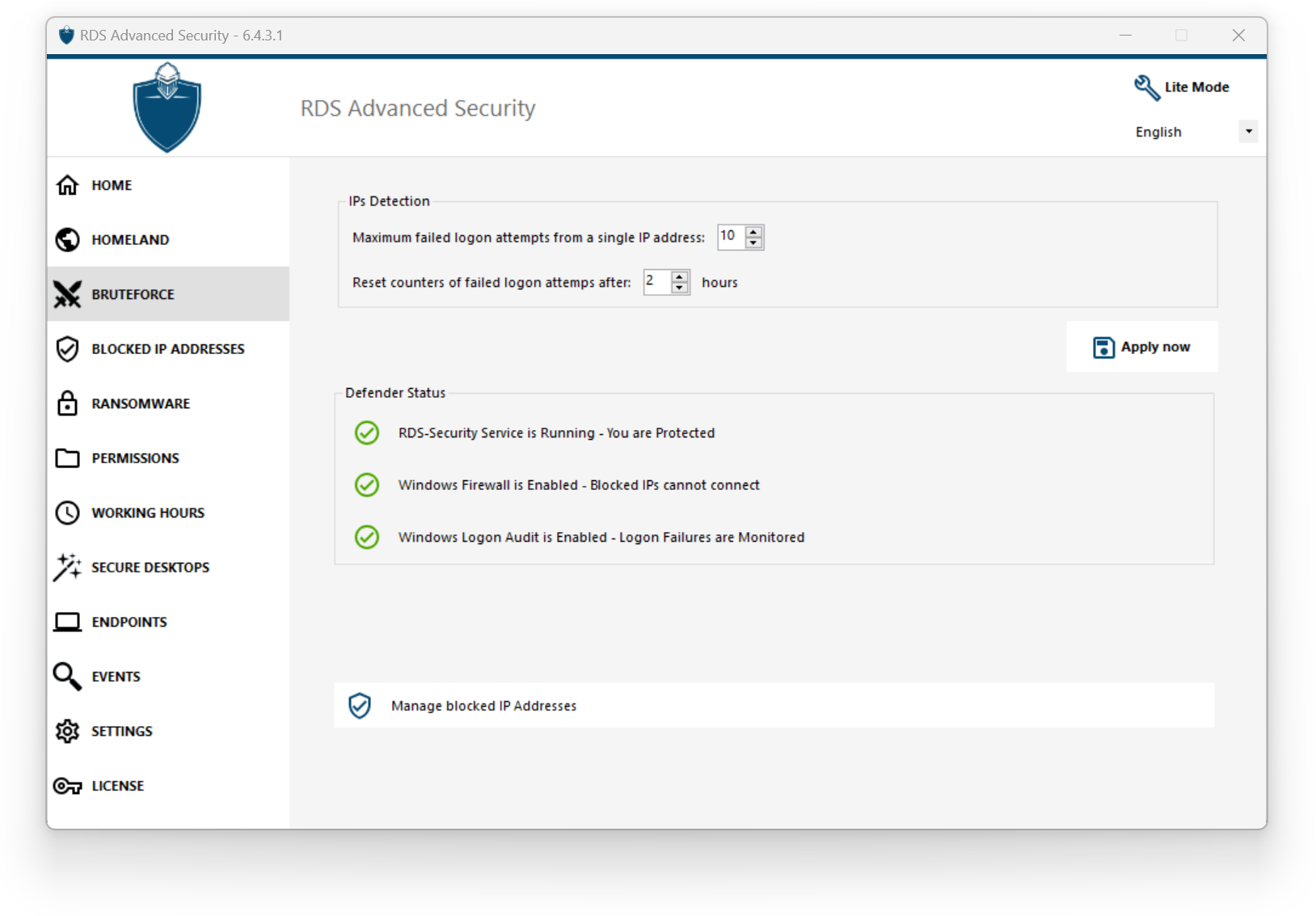Click the Lite Mode wrench icon

pos(1146,87)
